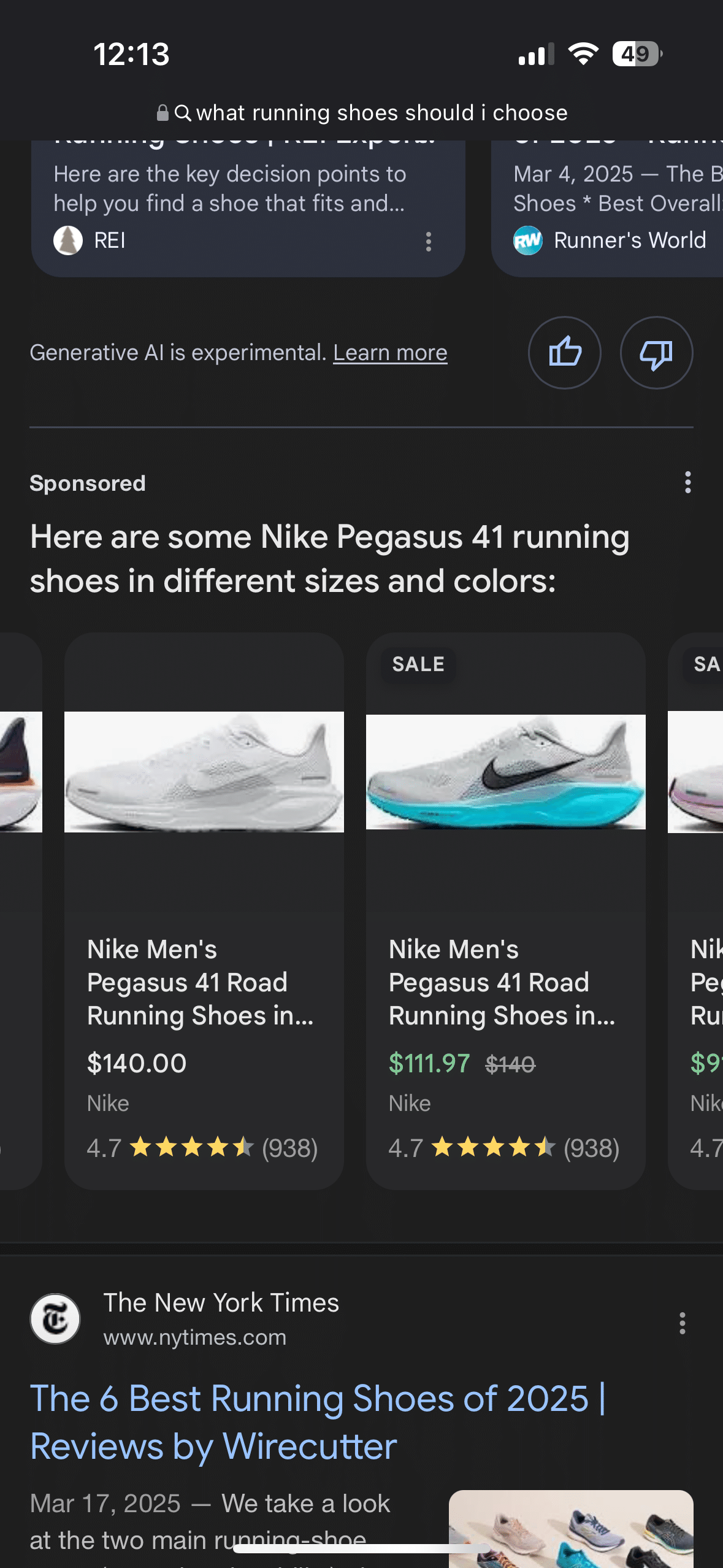Open New York Times result options menu
This screenshot has width=723, height=1568.
(682, 1323)
